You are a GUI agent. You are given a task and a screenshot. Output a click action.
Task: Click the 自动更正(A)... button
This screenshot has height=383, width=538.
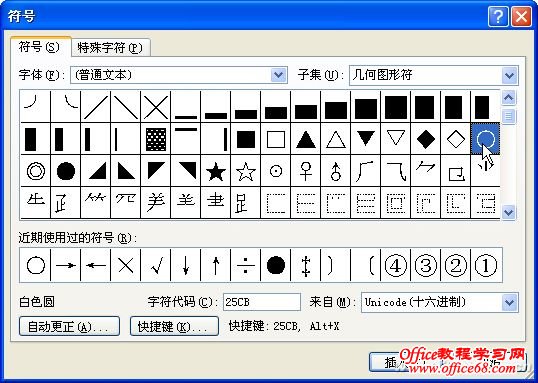click(69, 326)
